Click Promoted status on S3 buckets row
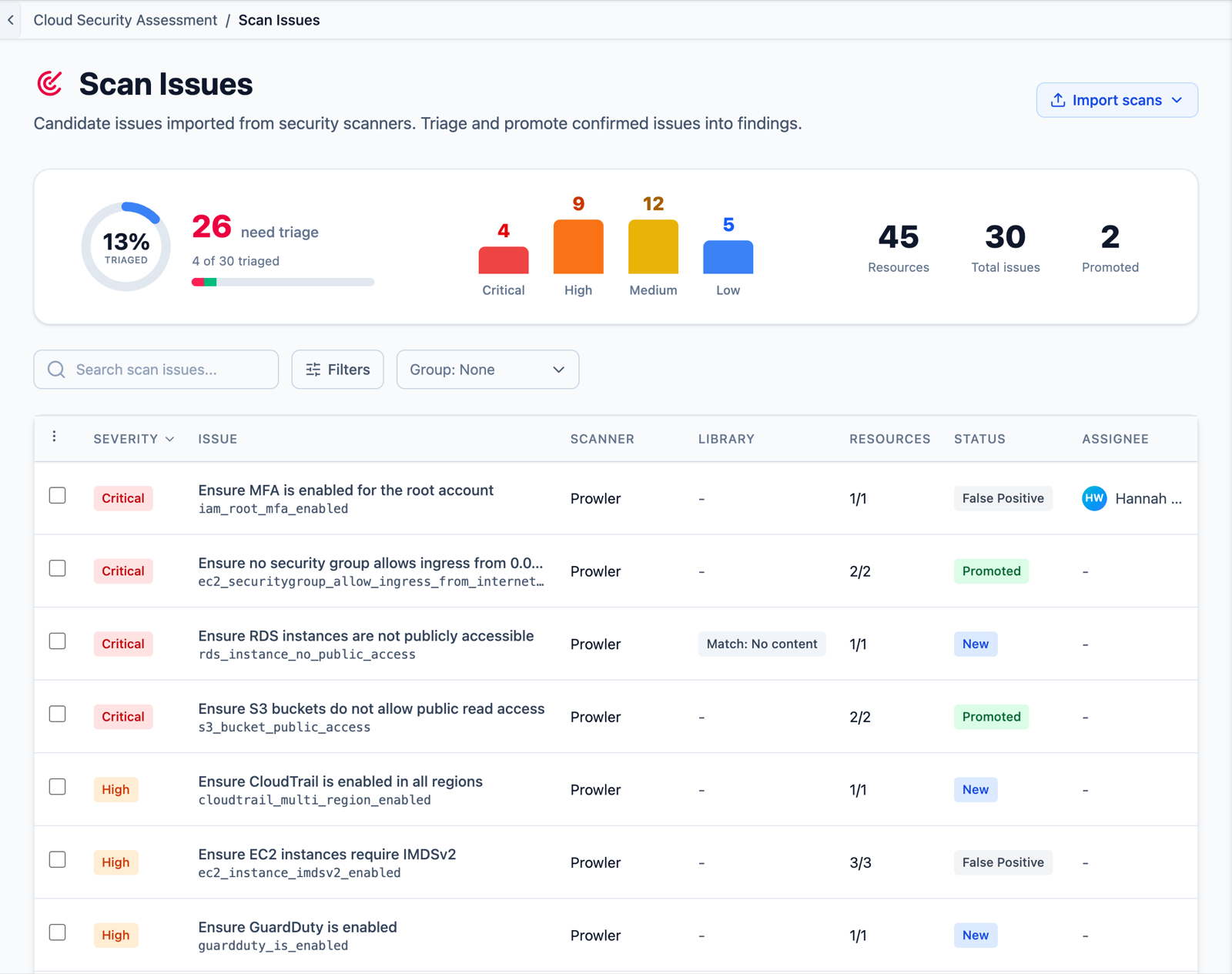This screenshot has height=974, width=1232. (x=991, y=717)
